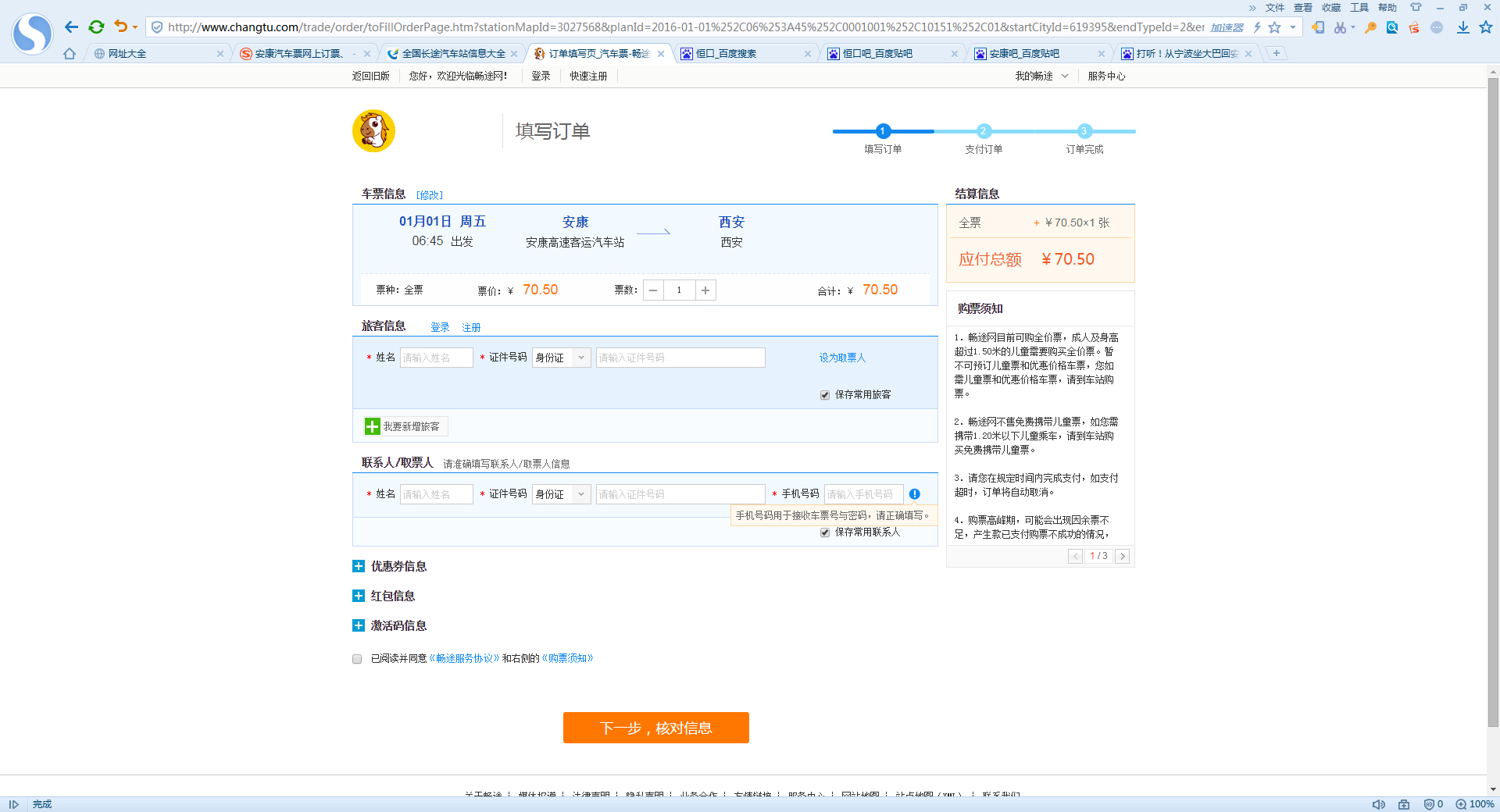Go to previous page of 购票须知
The width and height of the screenshot is (1500, 812).
click(1076, 556)
